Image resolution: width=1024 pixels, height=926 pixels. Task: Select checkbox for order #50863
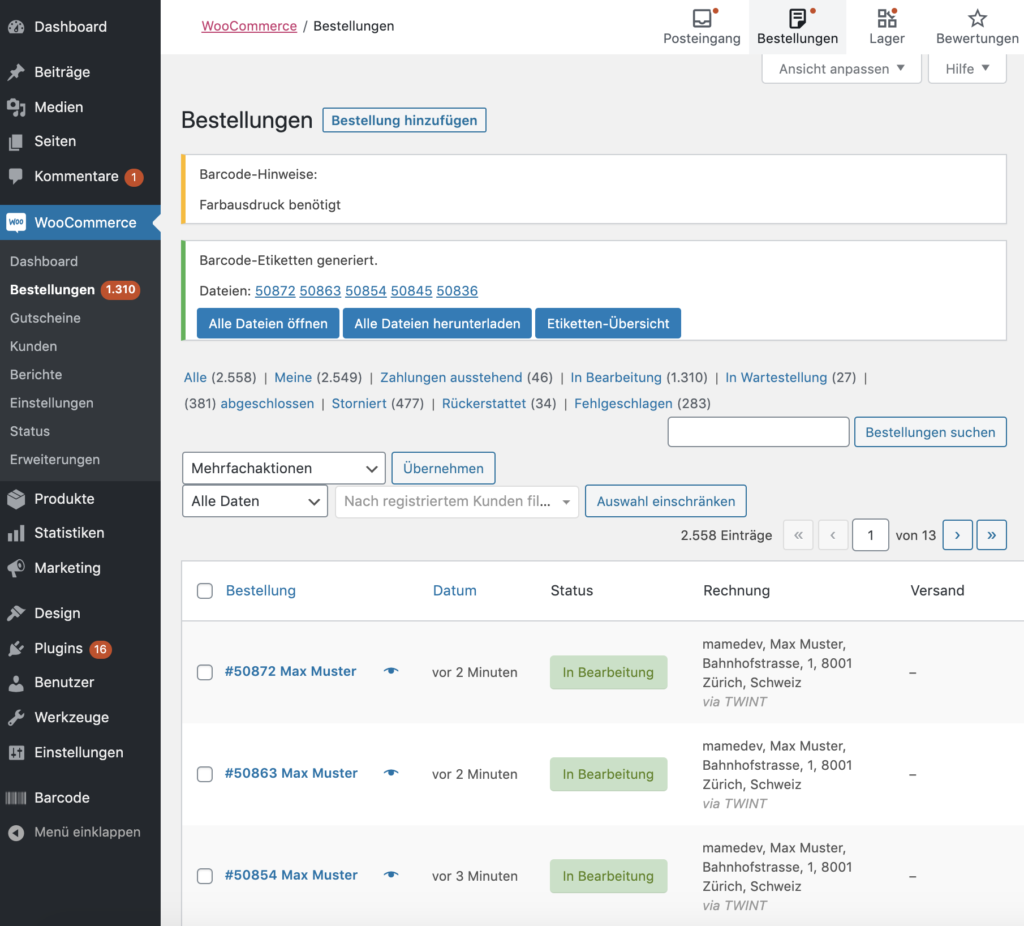(205, 774)
